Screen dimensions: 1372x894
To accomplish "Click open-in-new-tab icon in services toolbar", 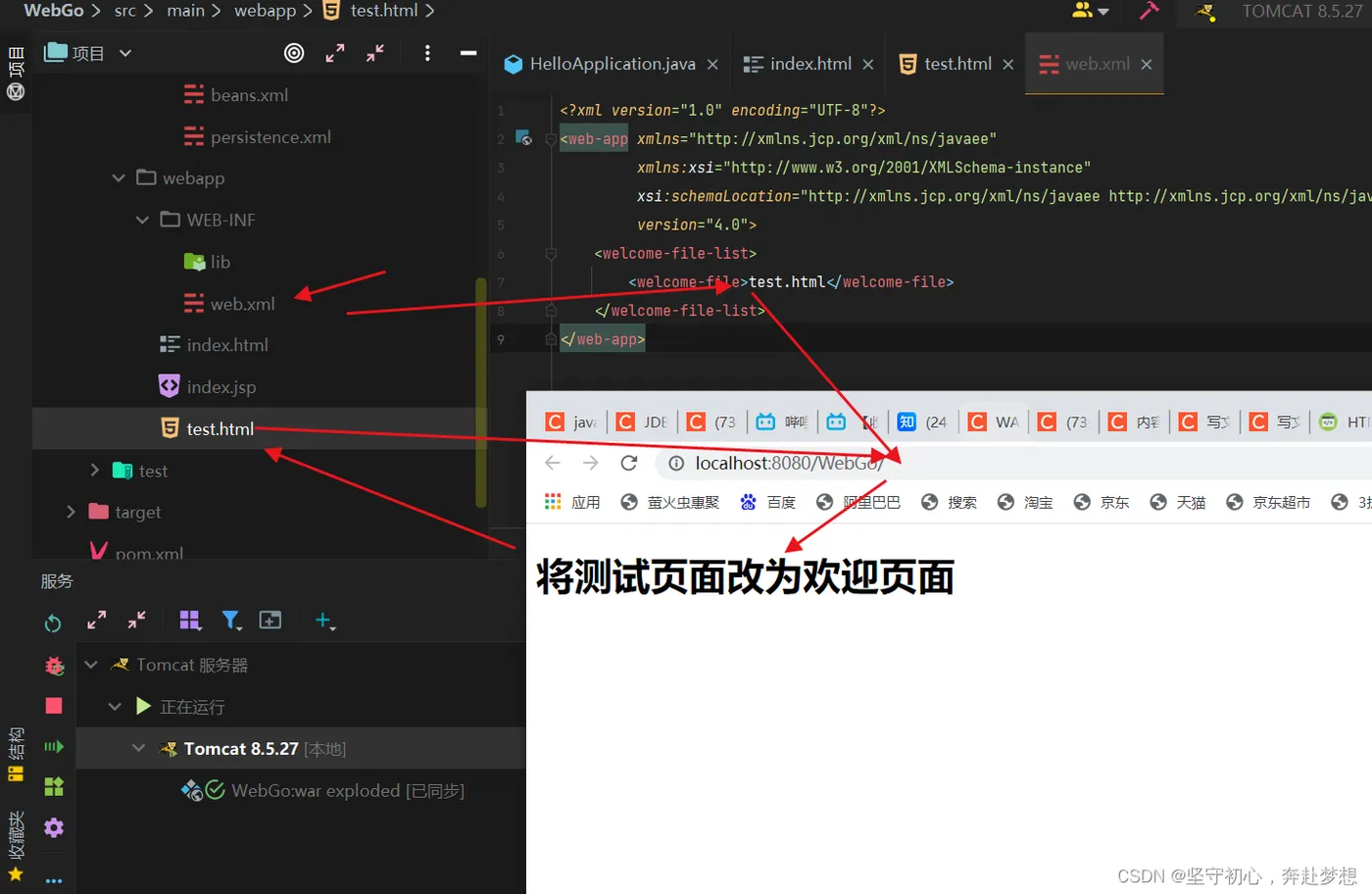I will click(x=270, y=621).
